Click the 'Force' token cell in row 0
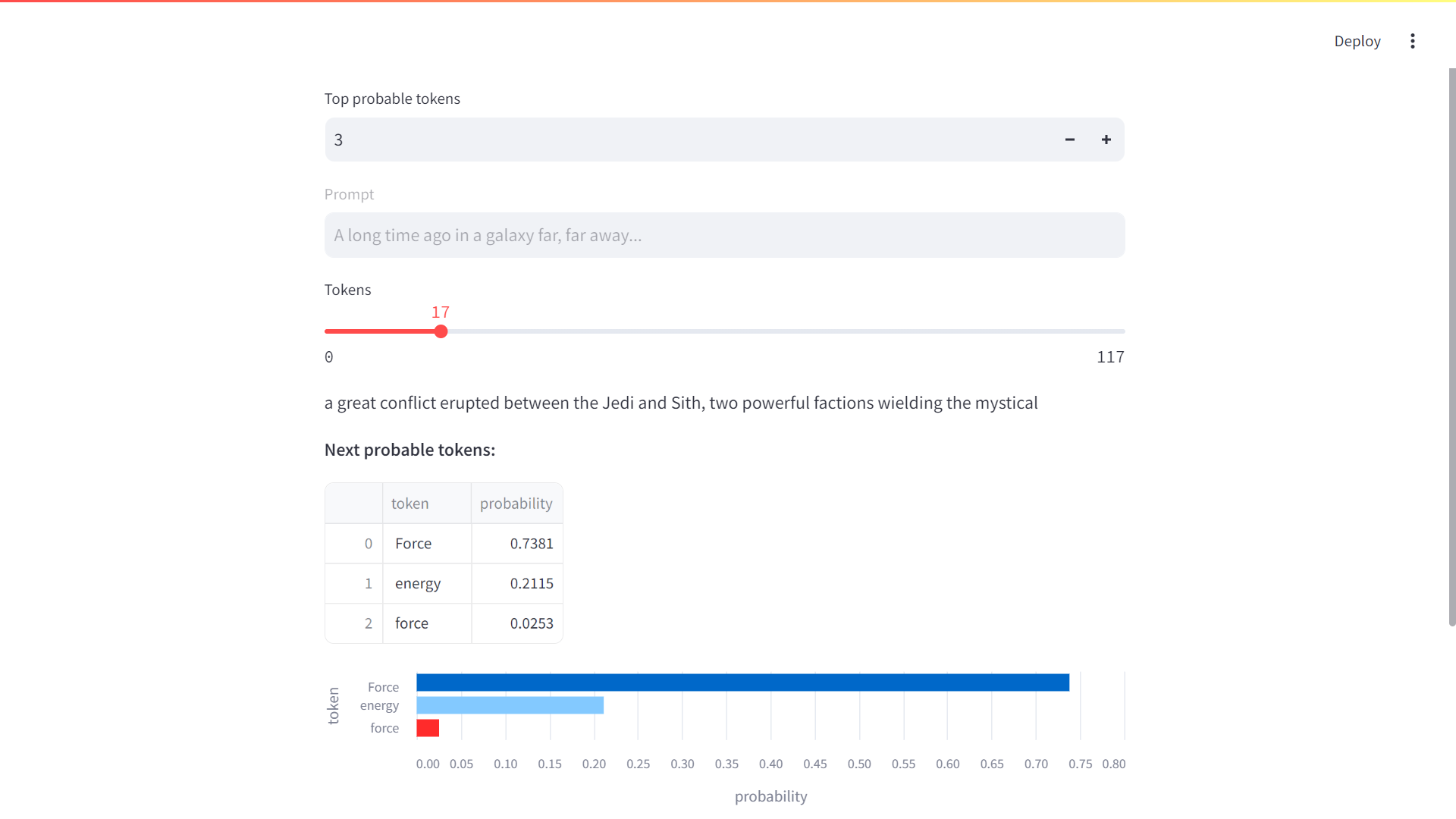1456x819 pixels. click(427, 544)
